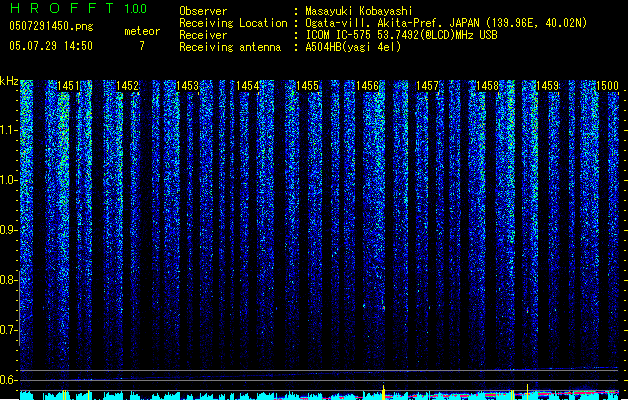Click the 0.8 kHz axis tick label
629x400 pixels.
click(x=8, y=280)
